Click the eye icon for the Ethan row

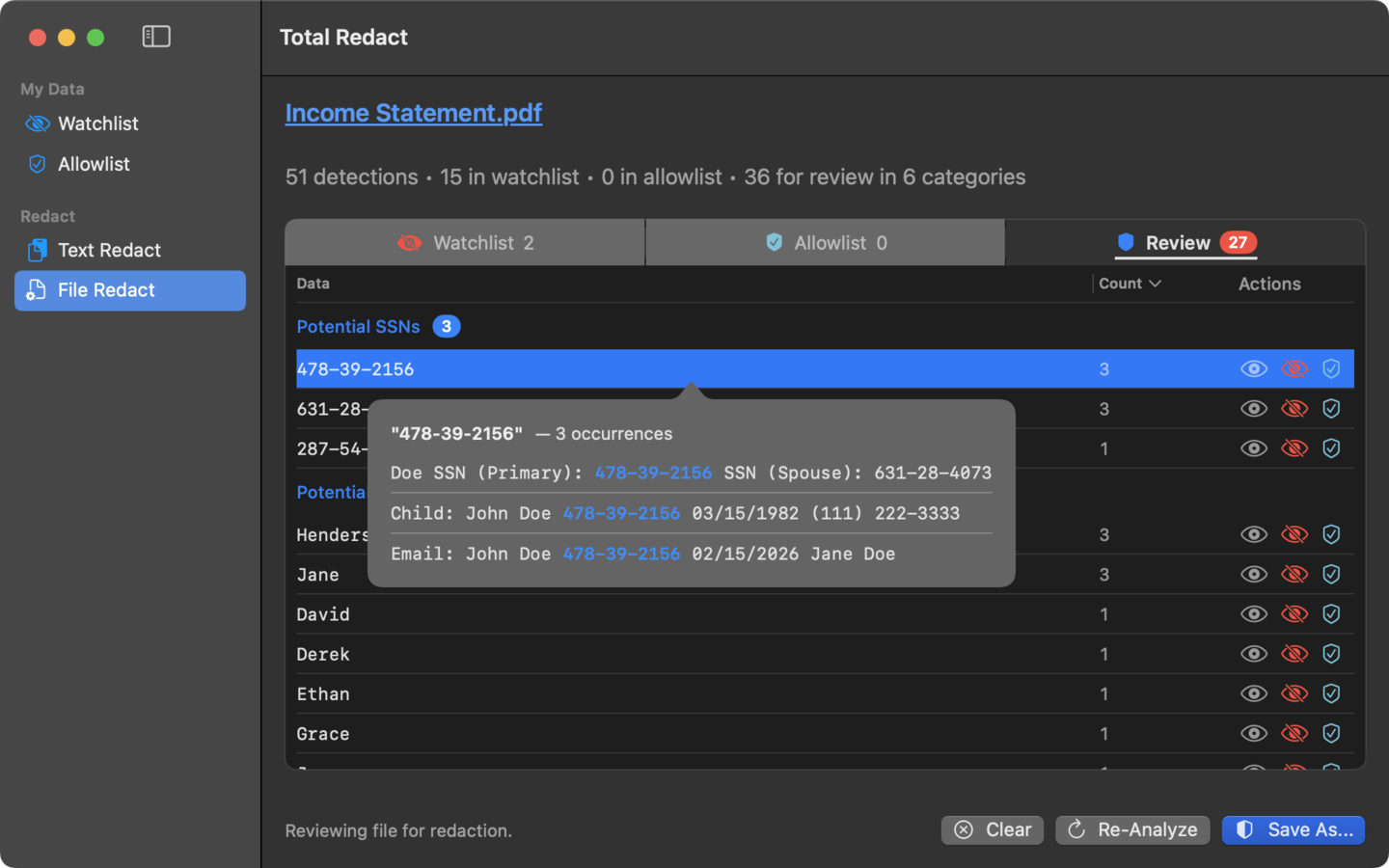click(1254, 693)
